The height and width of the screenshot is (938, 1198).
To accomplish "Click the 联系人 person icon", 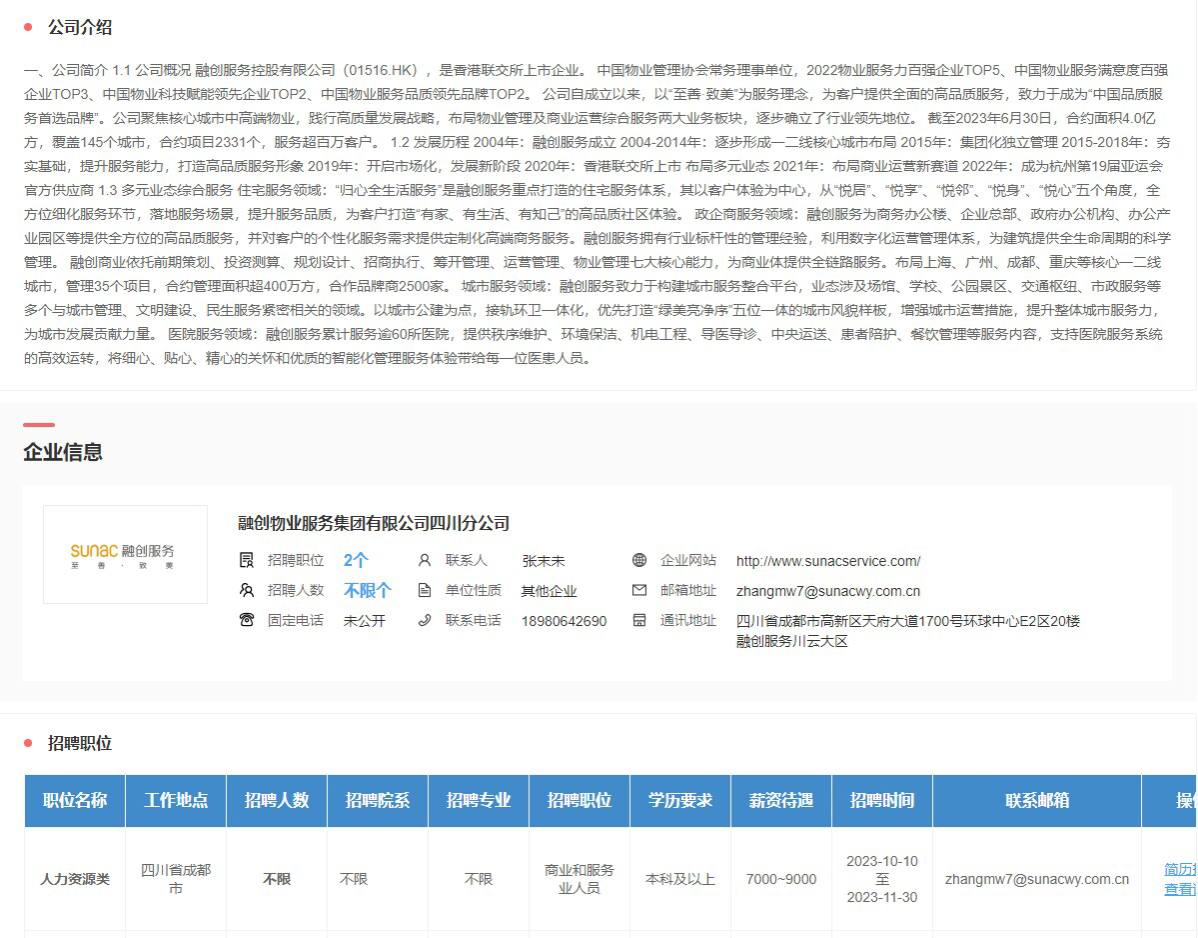I will [x=425, y=561].
